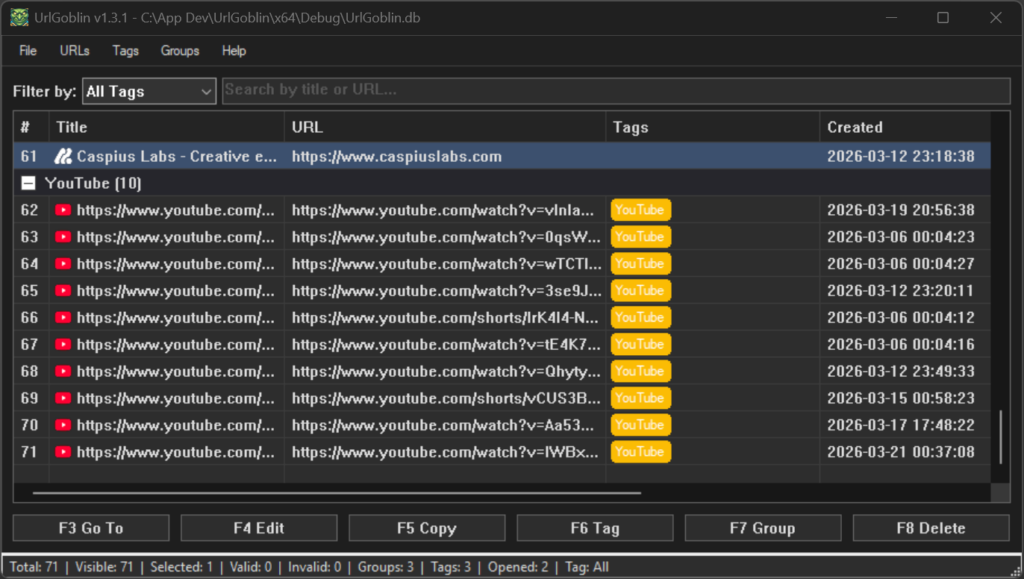Click the horizontal scrollbar below the list
Viewport: 1024px width, 579px height.
pyautogui.click(x=336, y=493)
